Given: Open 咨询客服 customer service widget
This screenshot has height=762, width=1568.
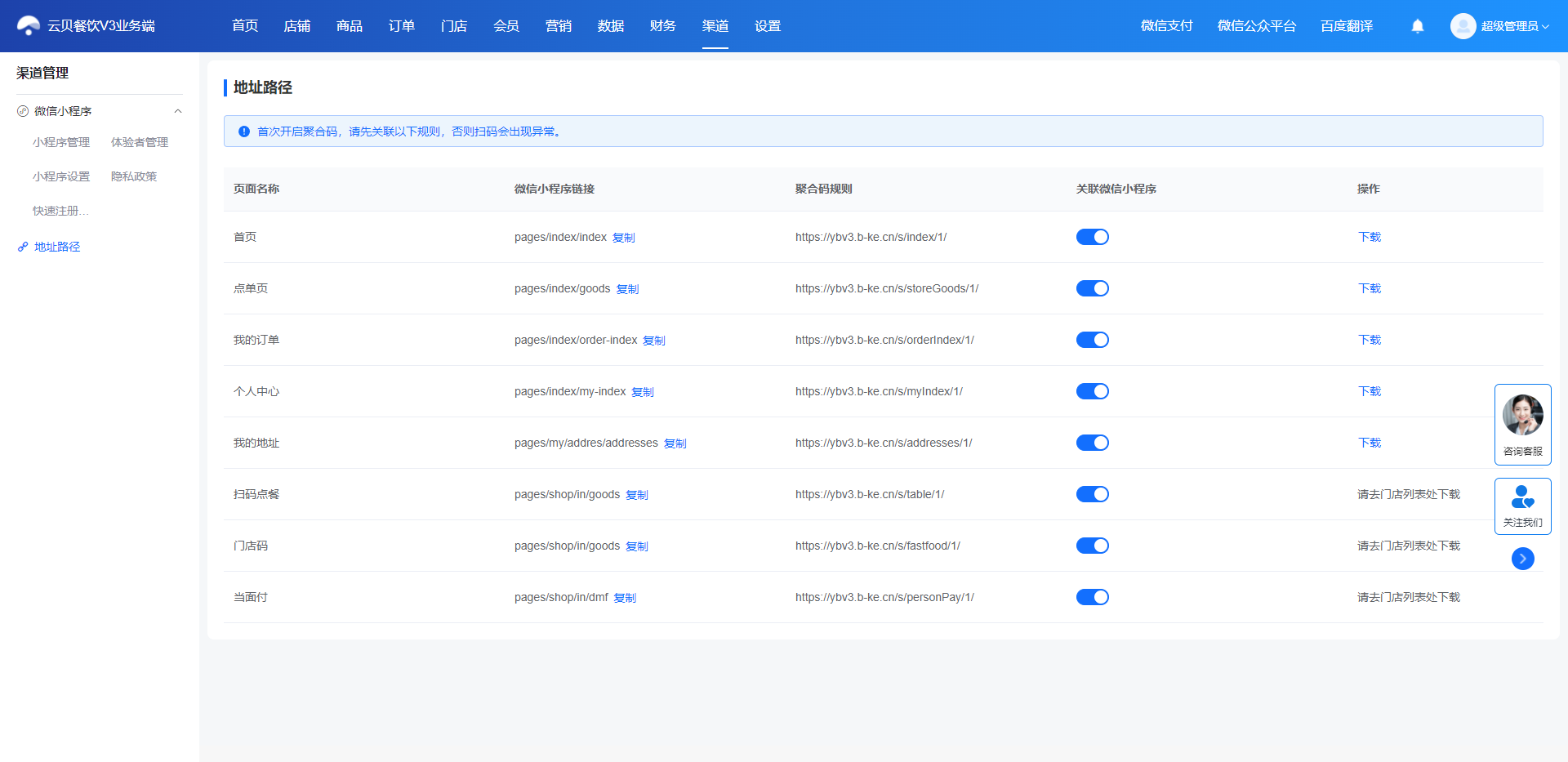Looking at the screenshot, I should click(x=1523, y=425).
